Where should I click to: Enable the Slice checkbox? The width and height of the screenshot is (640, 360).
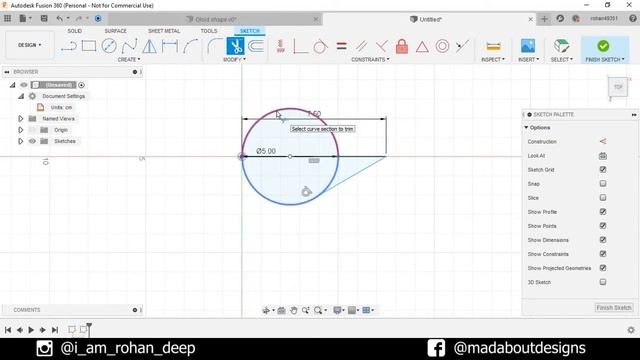603,198
